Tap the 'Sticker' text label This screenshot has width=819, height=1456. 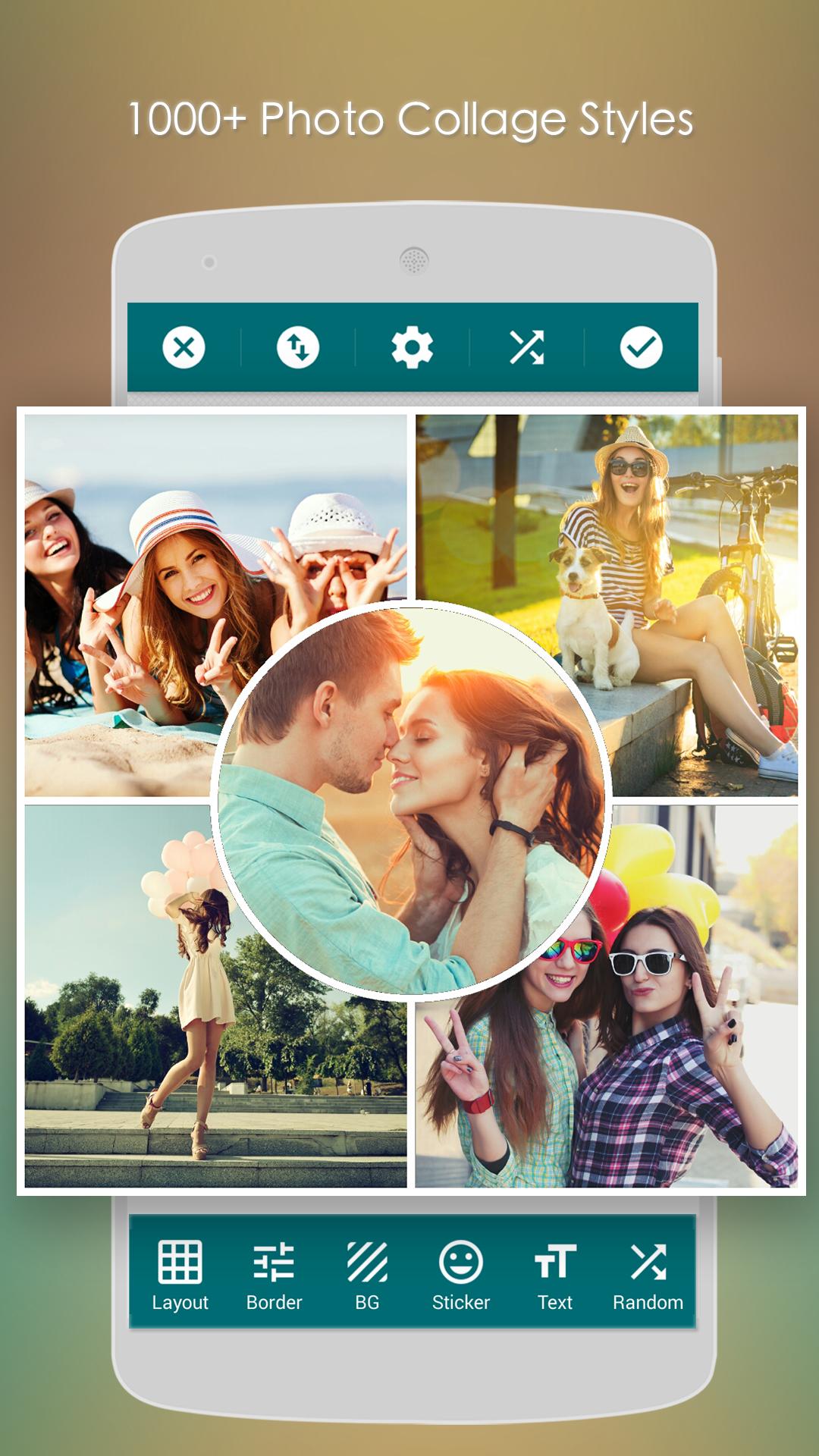(x=460, y=1302)
